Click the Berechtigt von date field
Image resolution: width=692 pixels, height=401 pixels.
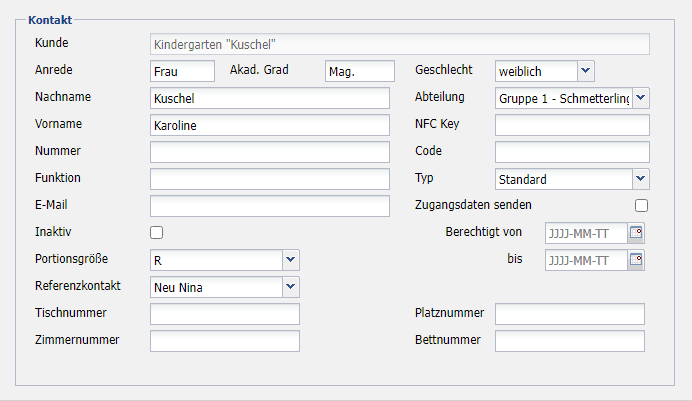(x=585, y=233)
